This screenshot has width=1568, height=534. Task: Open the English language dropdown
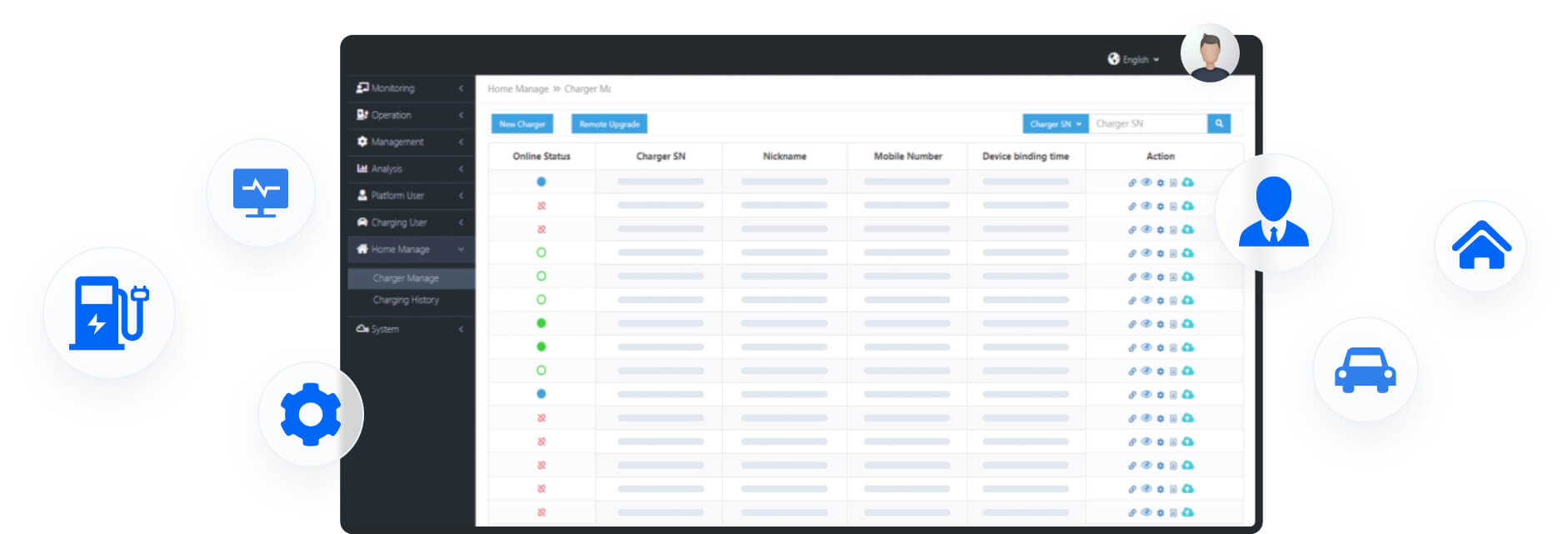pyautogui.click(x=1134, y=59)
